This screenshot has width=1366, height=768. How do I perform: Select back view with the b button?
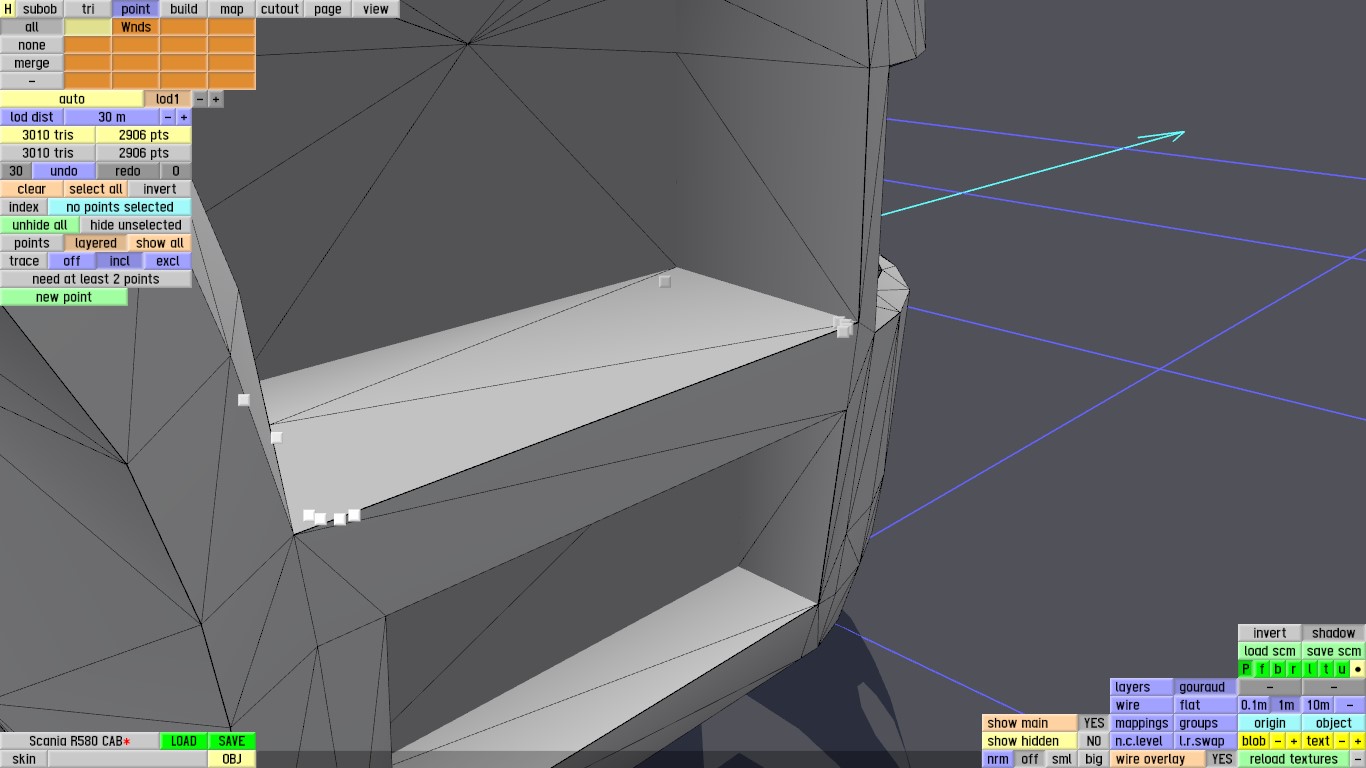coord(1278,669)
